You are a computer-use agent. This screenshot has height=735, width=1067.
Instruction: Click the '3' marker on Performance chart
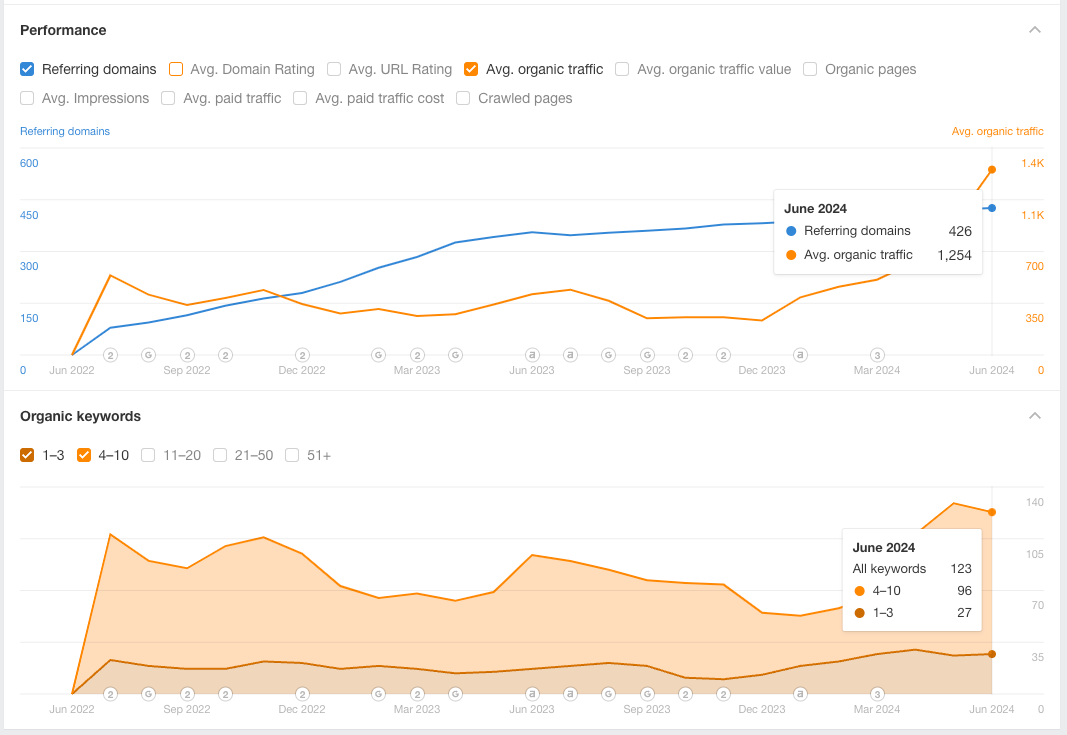coord(877,355)
